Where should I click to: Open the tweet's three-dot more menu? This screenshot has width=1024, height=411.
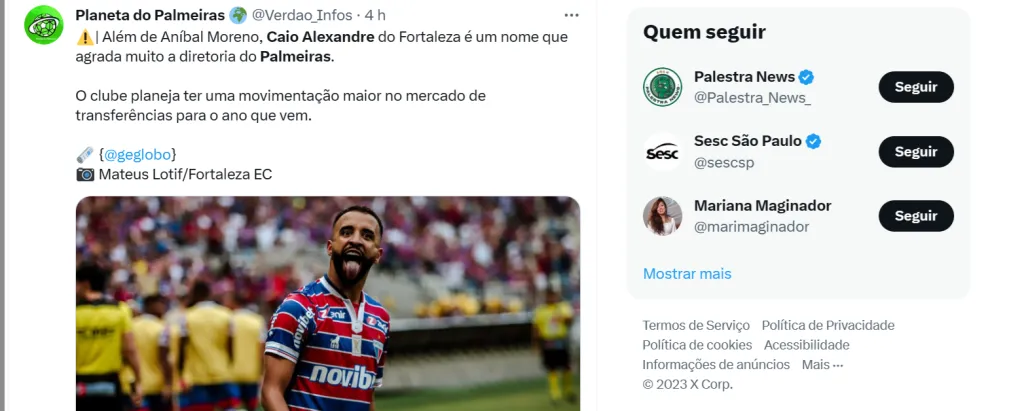pos(571,15)
